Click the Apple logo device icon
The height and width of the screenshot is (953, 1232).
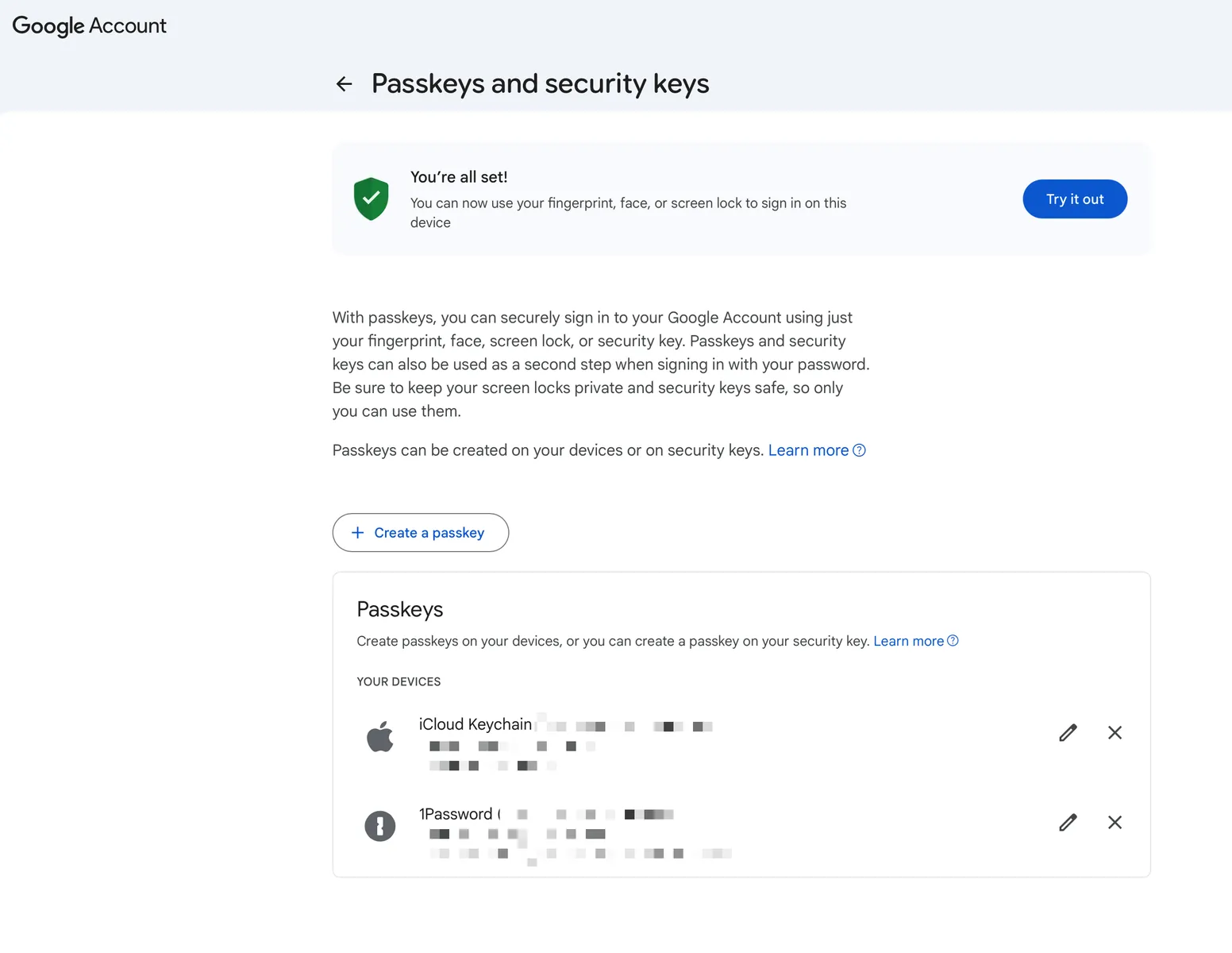[380, 737]
